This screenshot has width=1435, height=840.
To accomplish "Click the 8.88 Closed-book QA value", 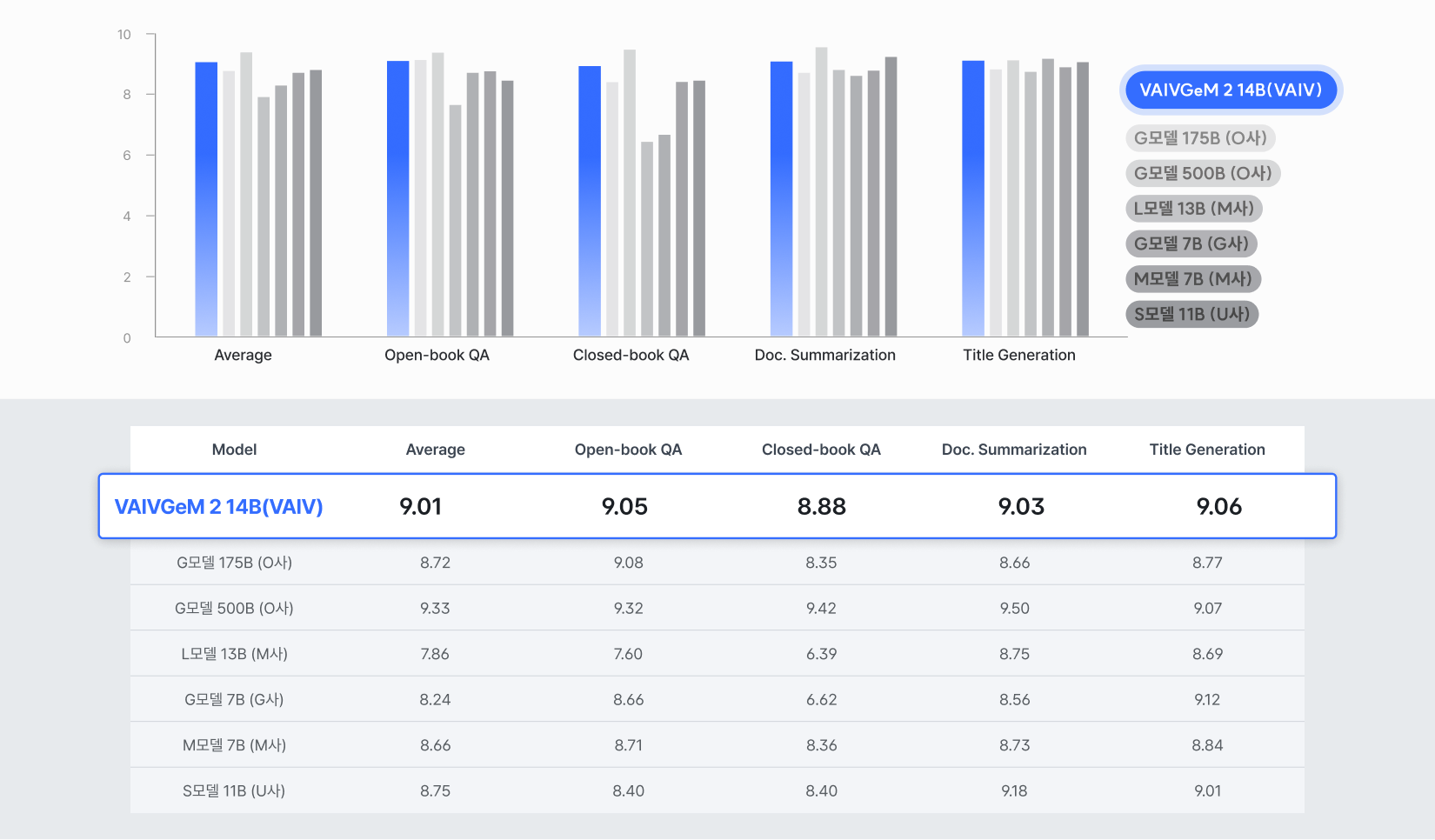I will (x=822, y=507).
